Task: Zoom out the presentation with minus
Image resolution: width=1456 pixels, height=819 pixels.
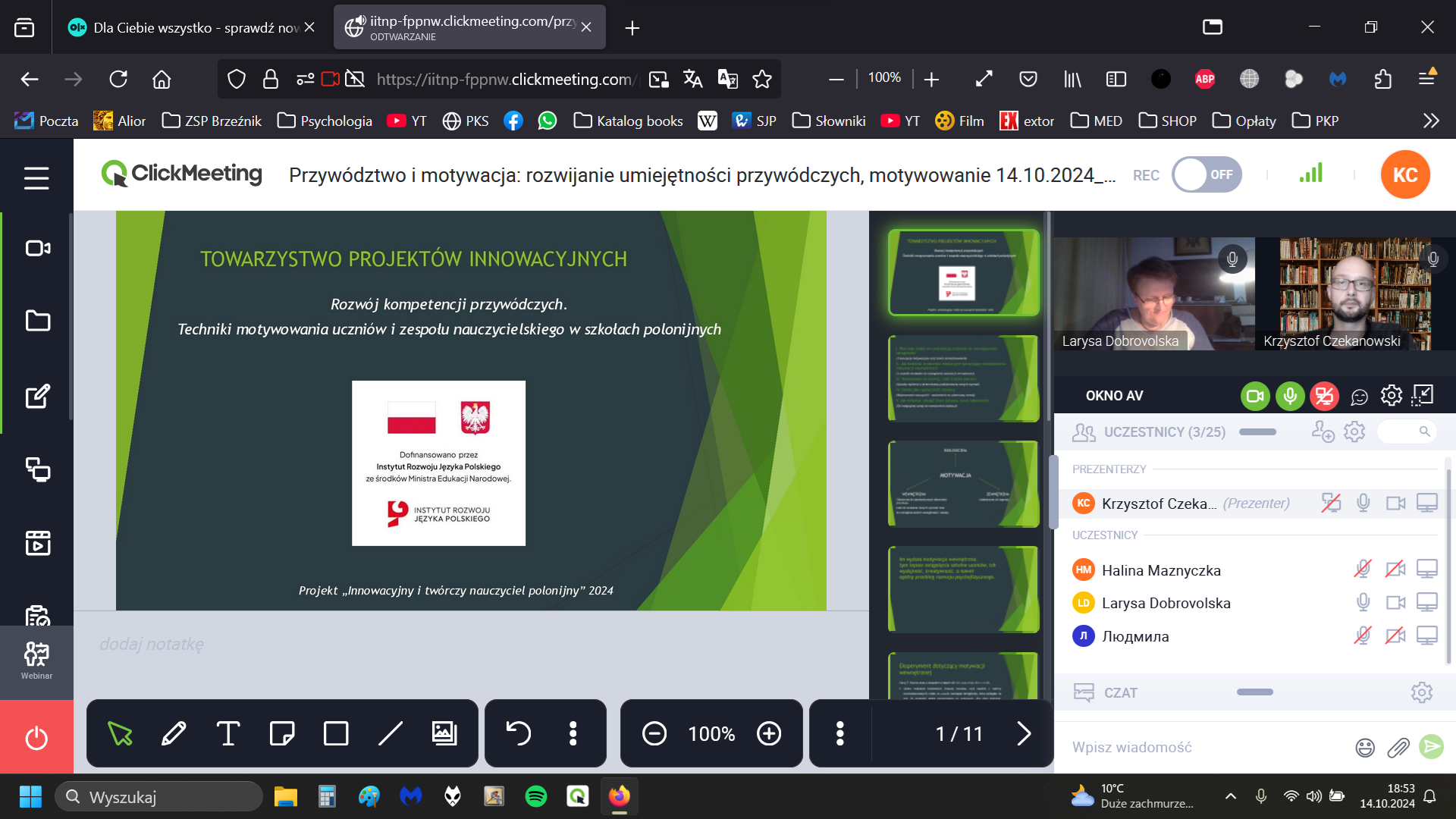Action: [654, 733]
